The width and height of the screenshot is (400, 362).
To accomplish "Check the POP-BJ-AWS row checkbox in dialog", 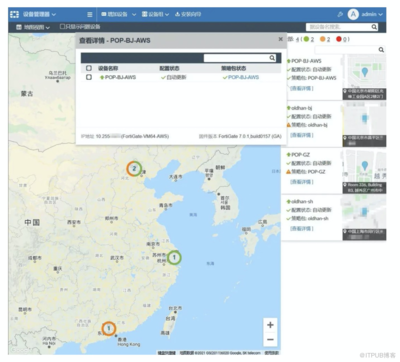I will pyautogui.click(x=89, y=77).
